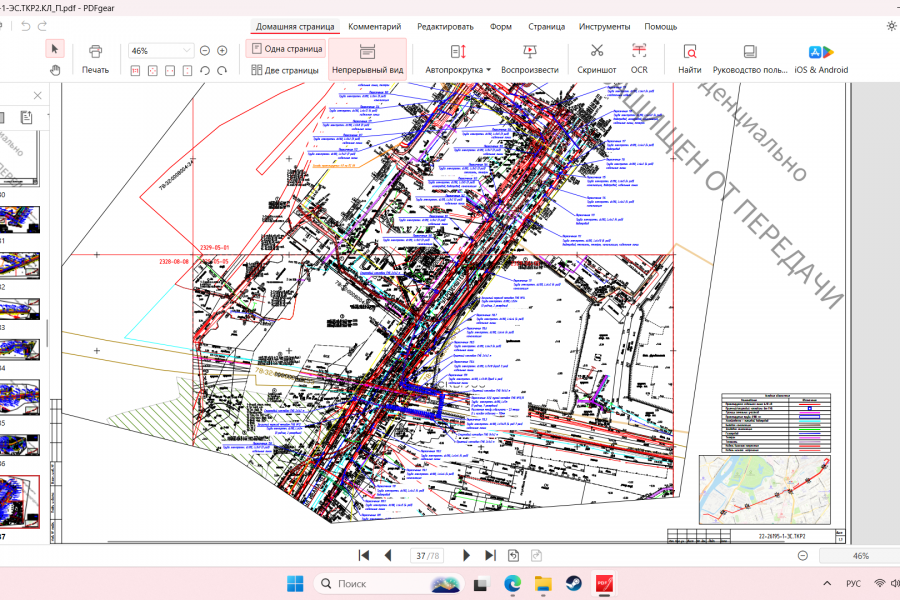The image size is (900, 600).
Task: Go to the last page
Action: coord(490,555)
